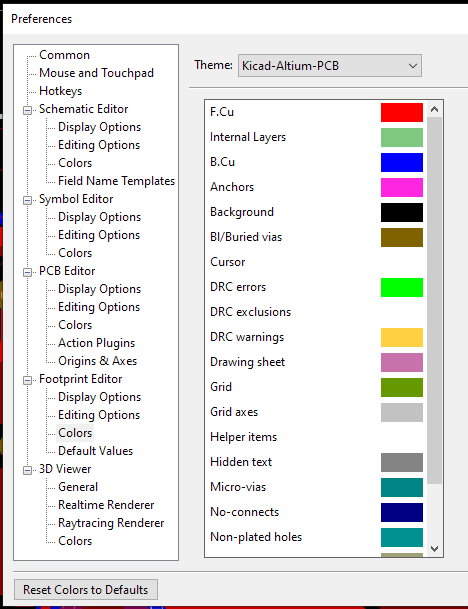
Task: Collapse the PCB Editor tree node
Action: tap(27, 272)
